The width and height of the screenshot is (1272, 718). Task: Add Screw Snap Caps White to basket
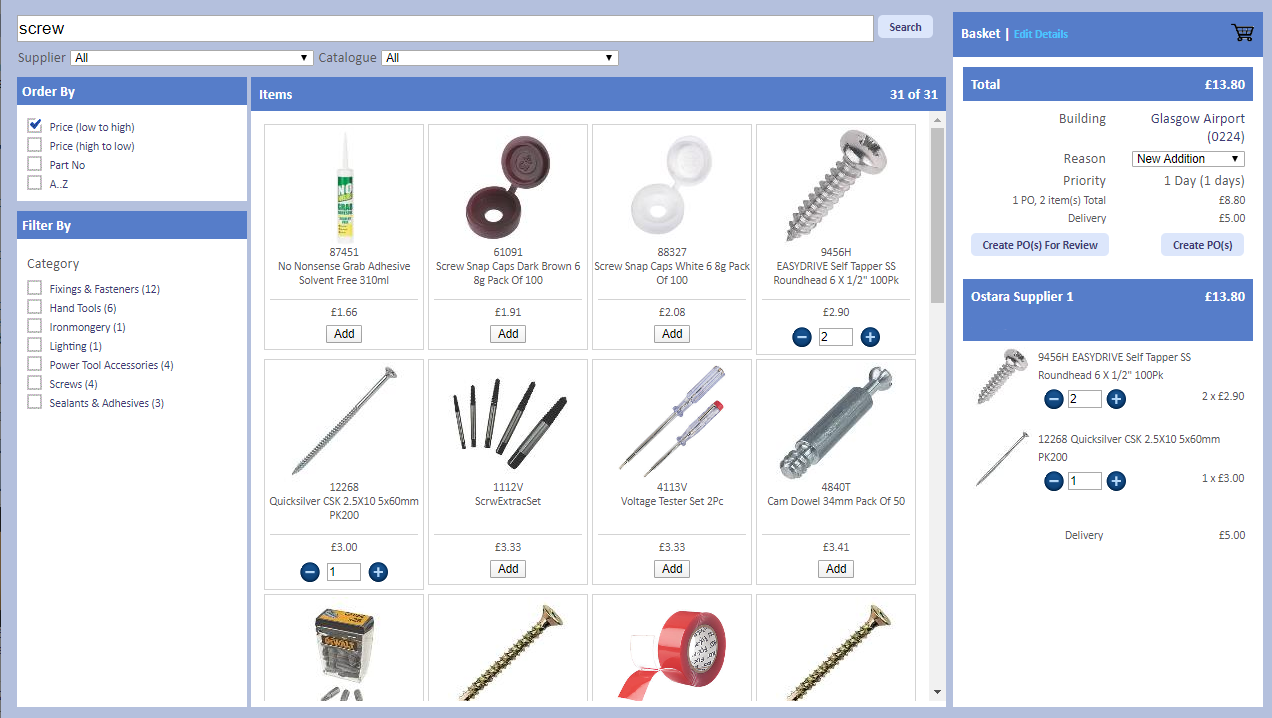coord(672,334)
